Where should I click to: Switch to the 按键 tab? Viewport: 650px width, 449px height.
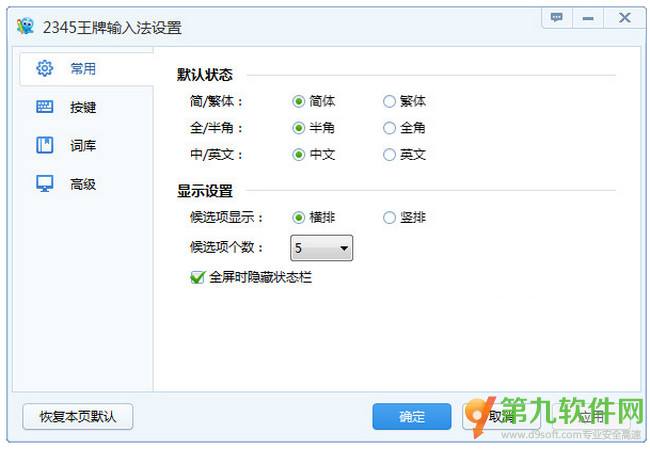[87, 107]
